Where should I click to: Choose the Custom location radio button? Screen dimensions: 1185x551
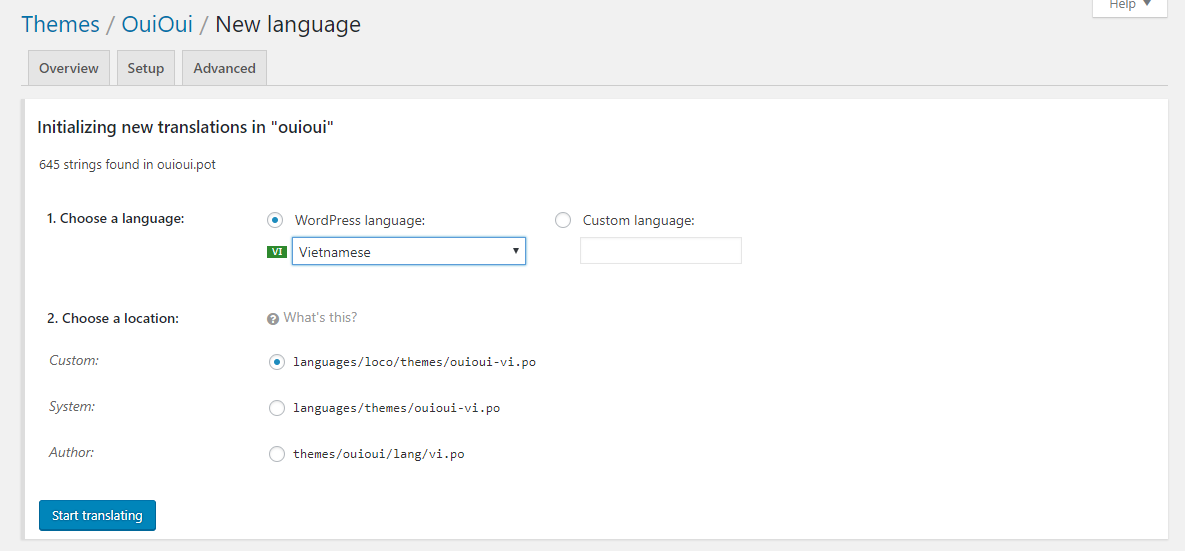pyautogui.click(x=276, y=362)
